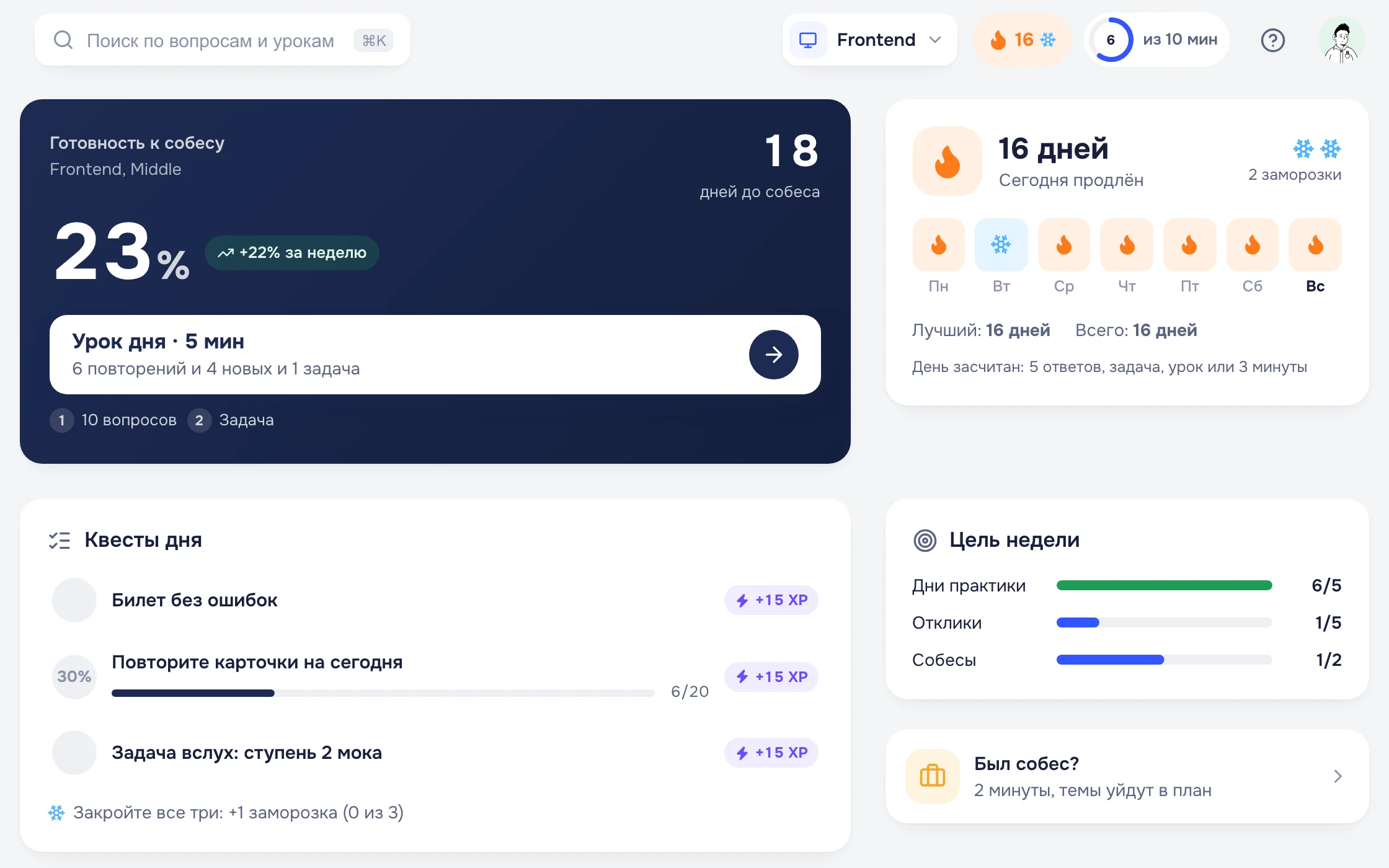The height and width of the screenshot is (868, 1389).
Task: Click the +22% за неделю trend badge
Action: [x=292, y=252]
